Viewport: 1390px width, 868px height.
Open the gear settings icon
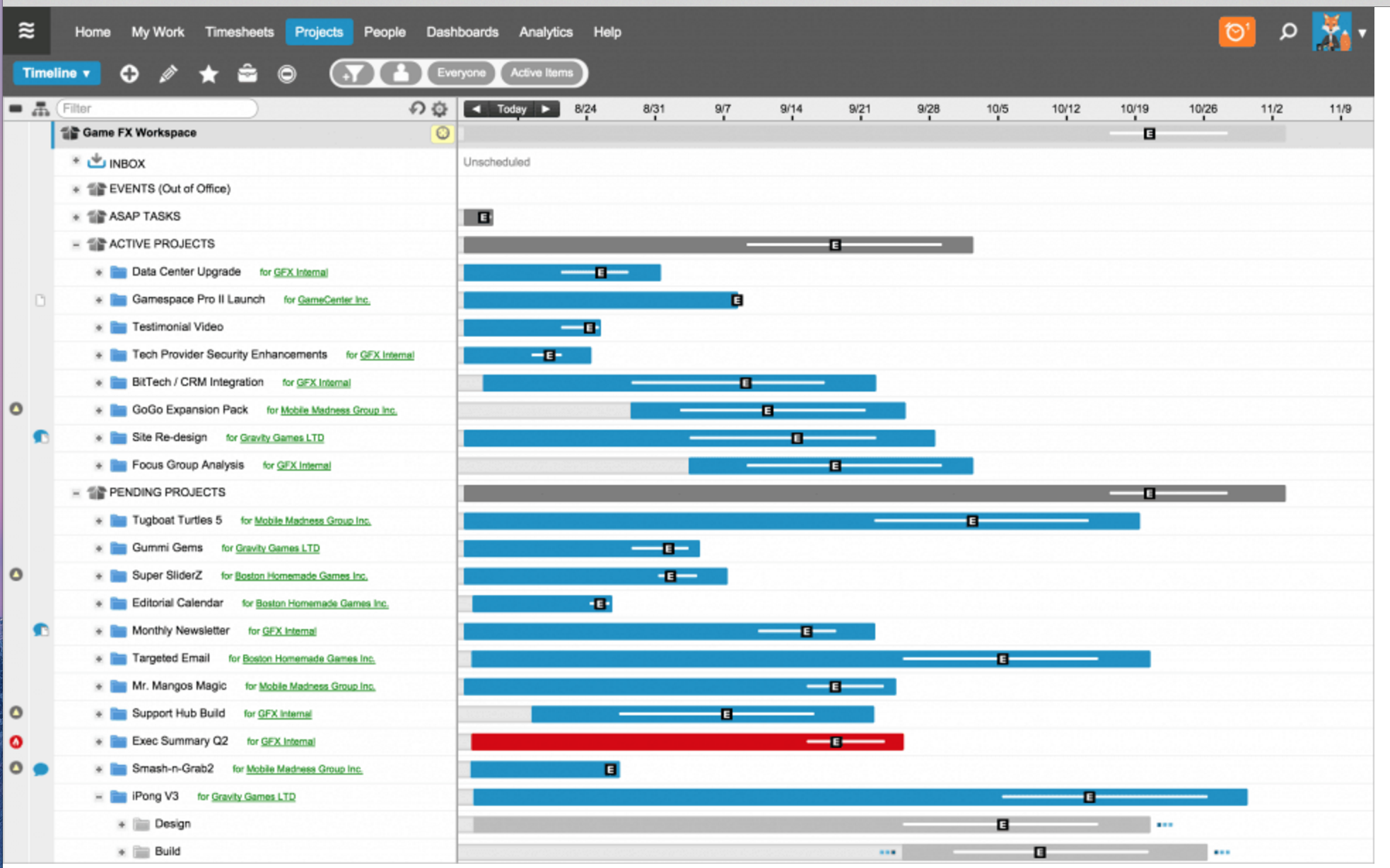440,109
